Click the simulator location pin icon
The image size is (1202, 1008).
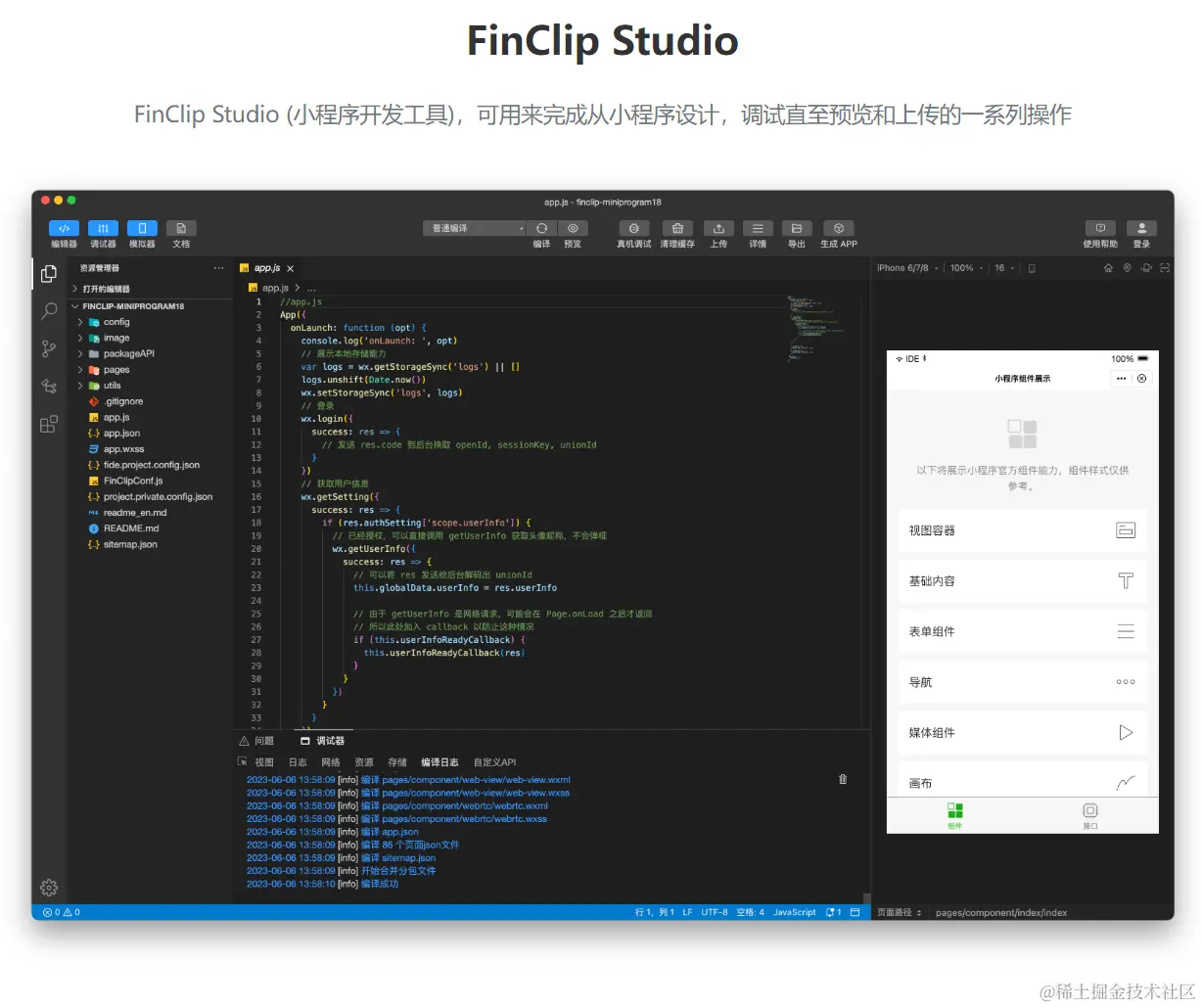tap(1127, 268)
